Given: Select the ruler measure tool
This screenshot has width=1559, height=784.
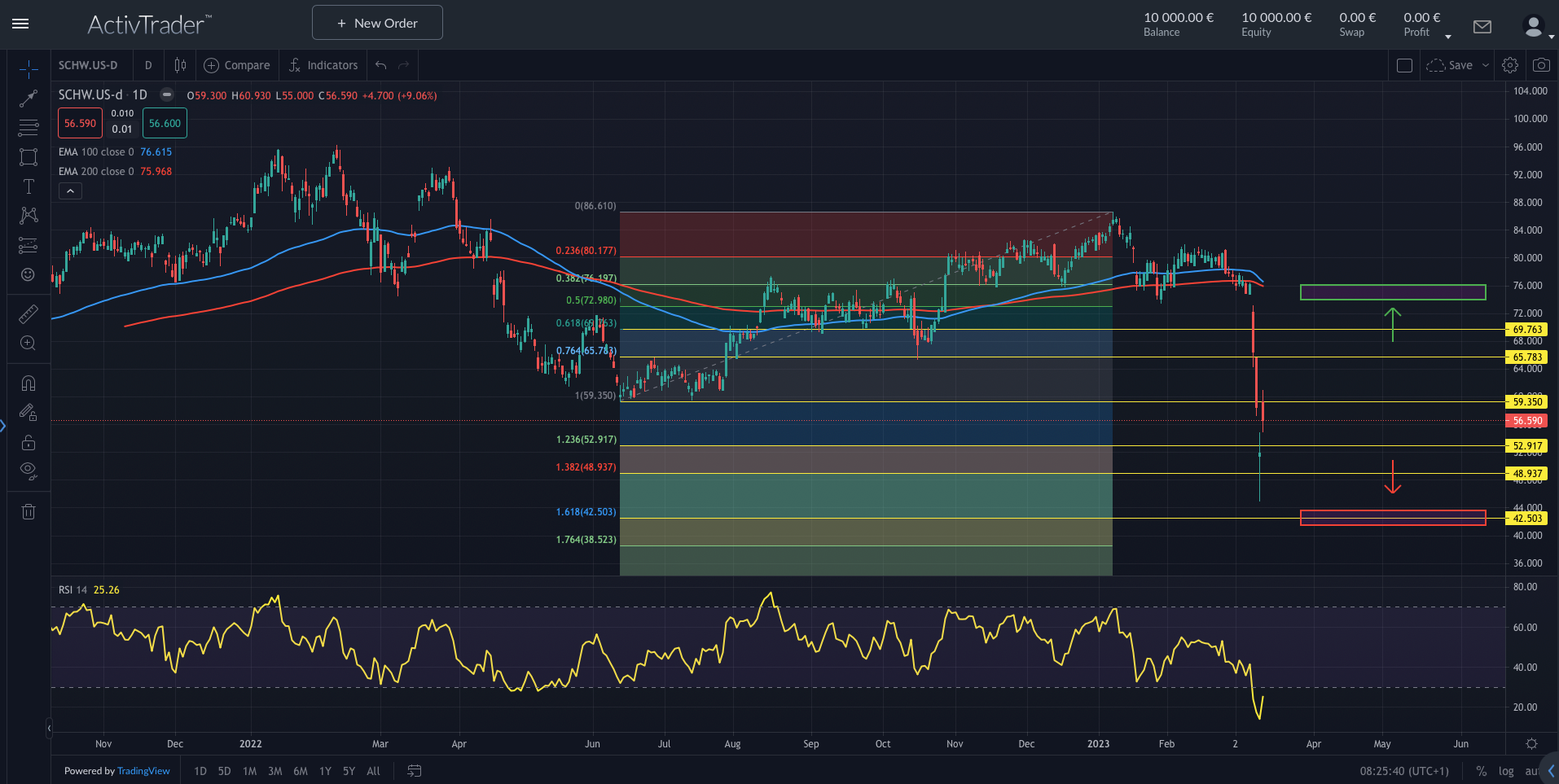Looking at the screenshot, I should (x=29, y=313).
